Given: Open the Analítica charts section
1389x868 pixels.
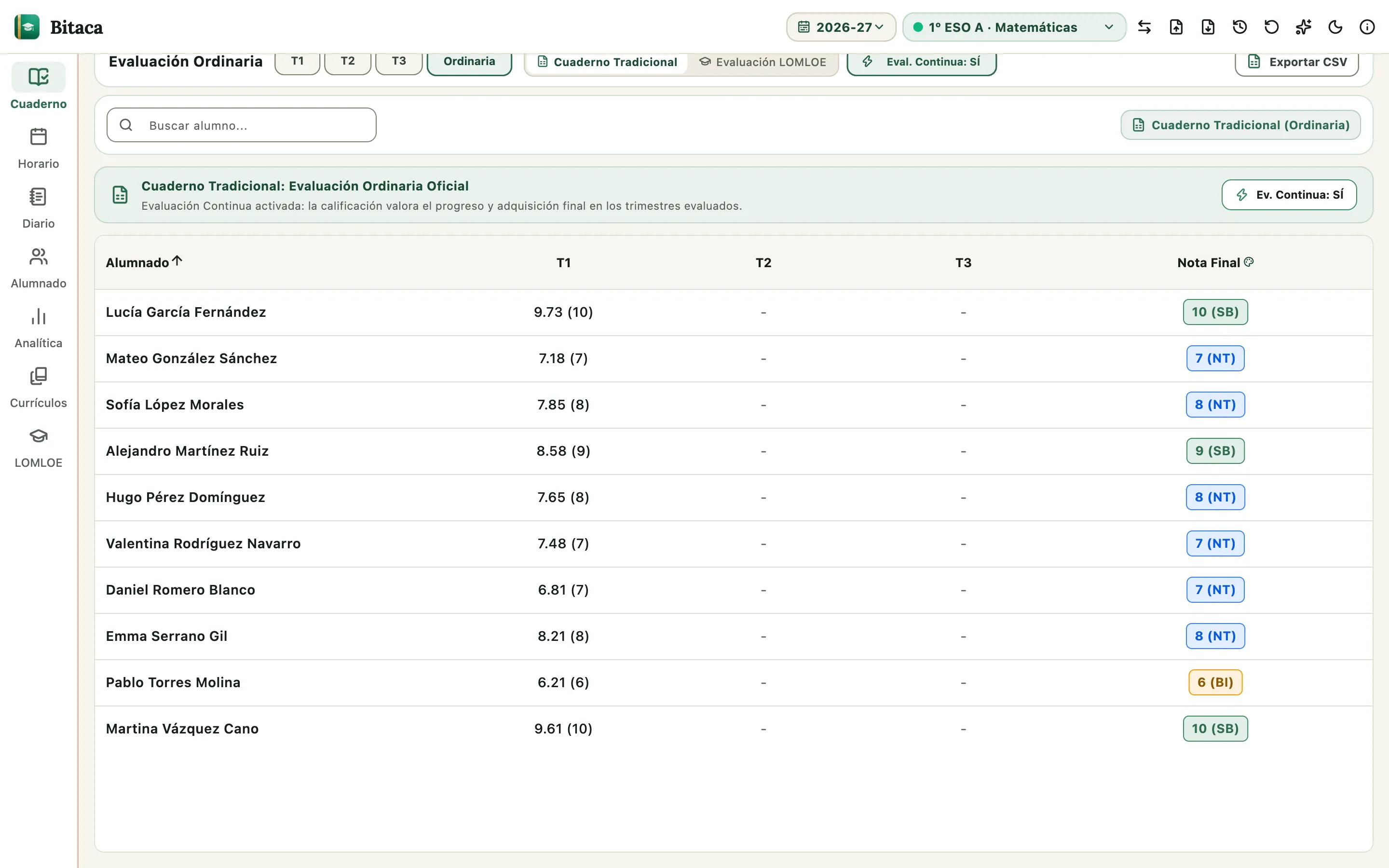Looking at the screenshot, I should pos(39,328).
